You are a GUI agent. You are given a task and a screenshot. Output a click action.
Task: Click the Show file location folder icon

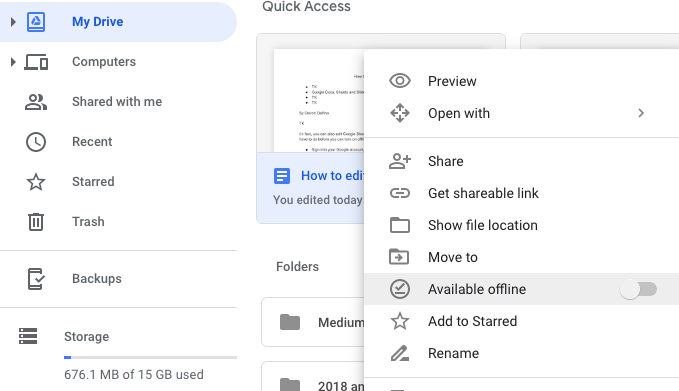(x=400, y=225)
